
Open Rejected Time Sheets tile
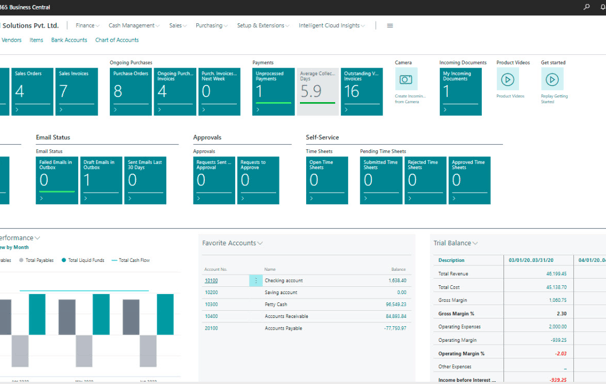click(x=425, y=180)
